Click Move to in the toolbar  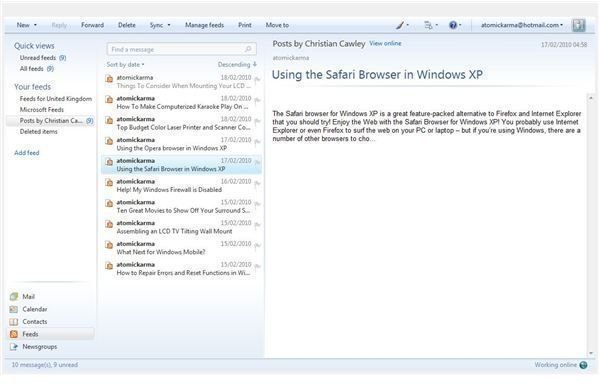point(277,25)
